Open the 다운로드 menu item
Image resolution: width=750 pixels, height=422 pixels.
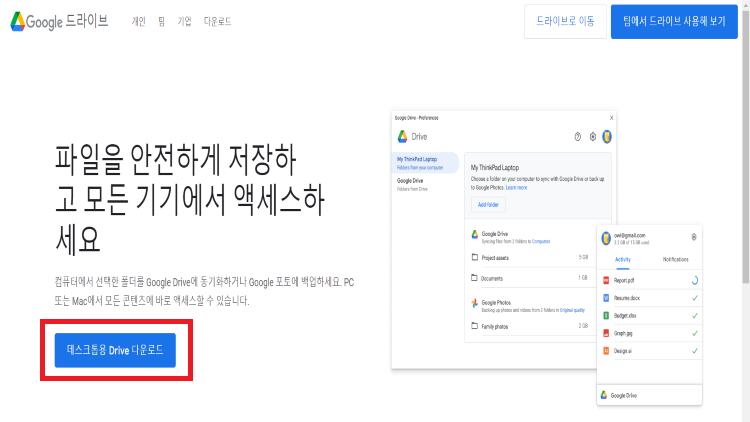point(217,21)
